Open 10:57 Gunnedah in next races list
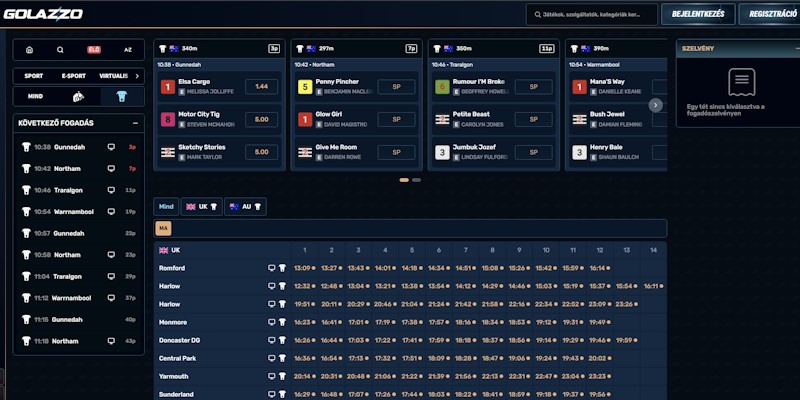This screenshot has width=800, height=400. (x=79, y=233)
